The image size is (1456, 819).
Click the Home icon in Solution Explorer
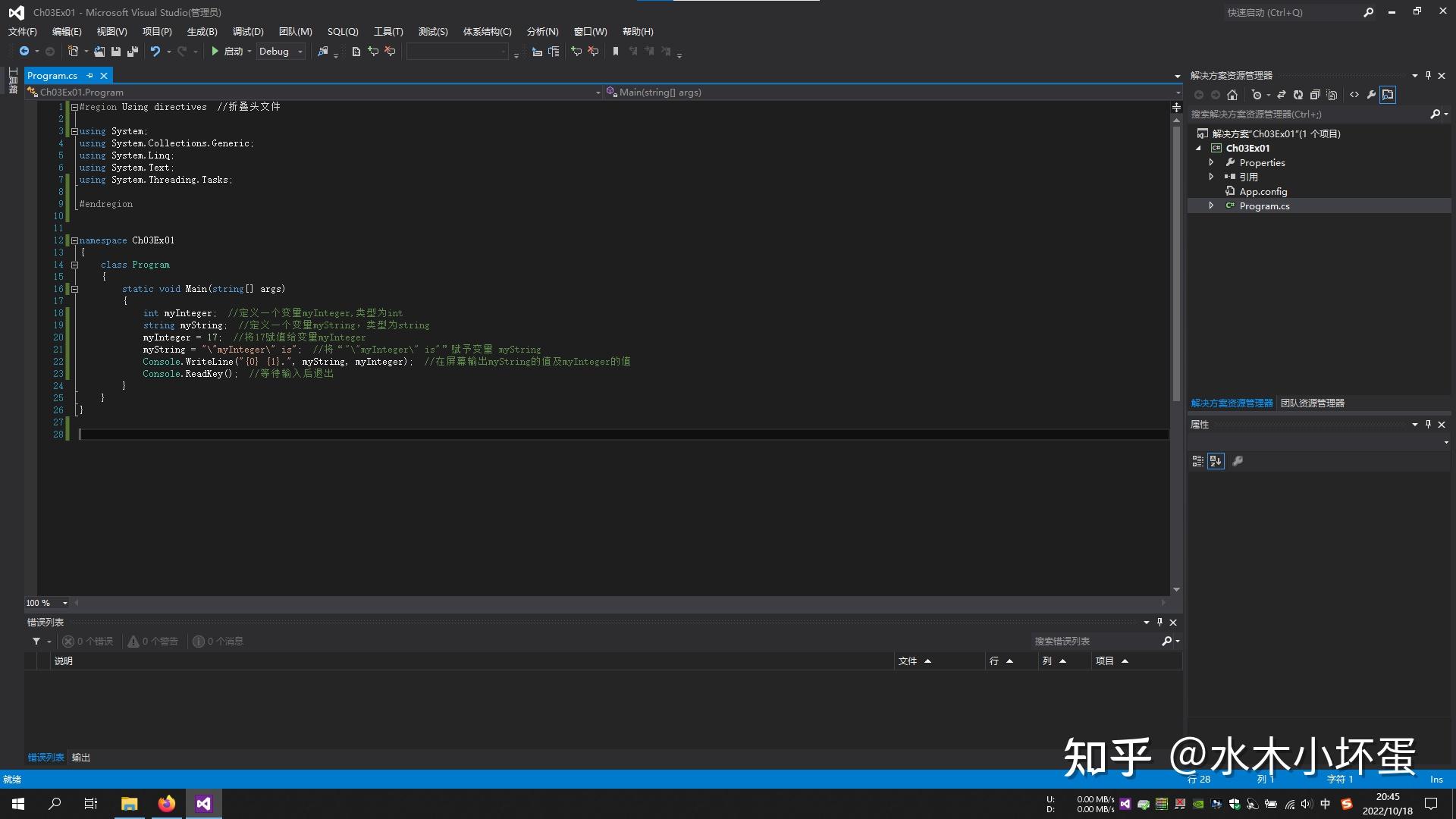1232,95
